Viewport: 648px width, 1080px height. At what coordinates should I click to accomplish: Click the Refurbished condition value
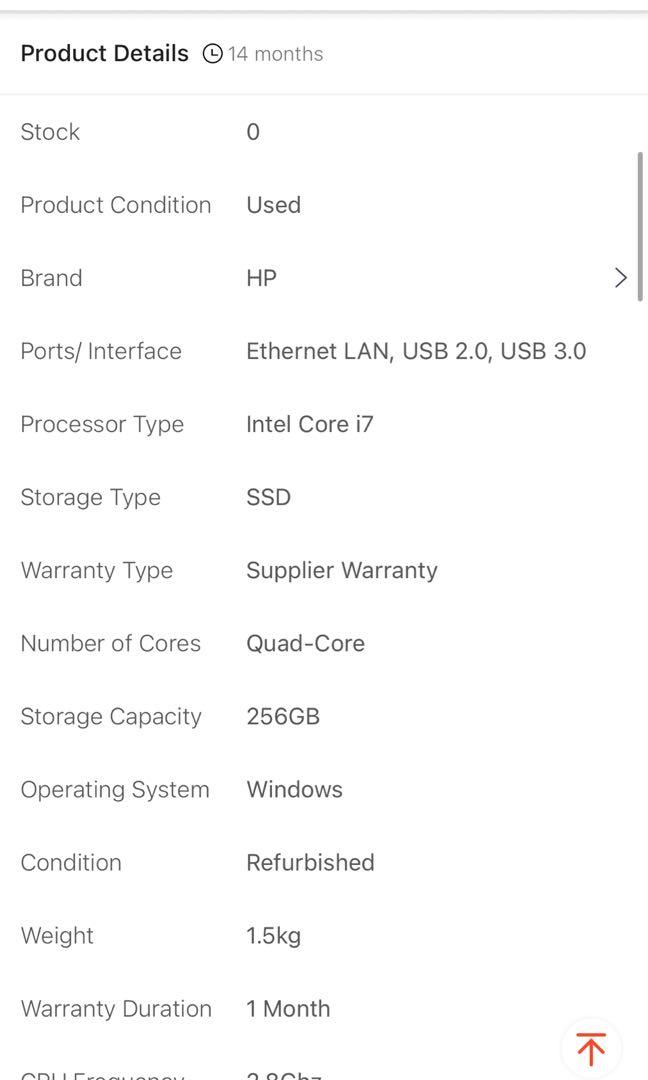[310, 862]
